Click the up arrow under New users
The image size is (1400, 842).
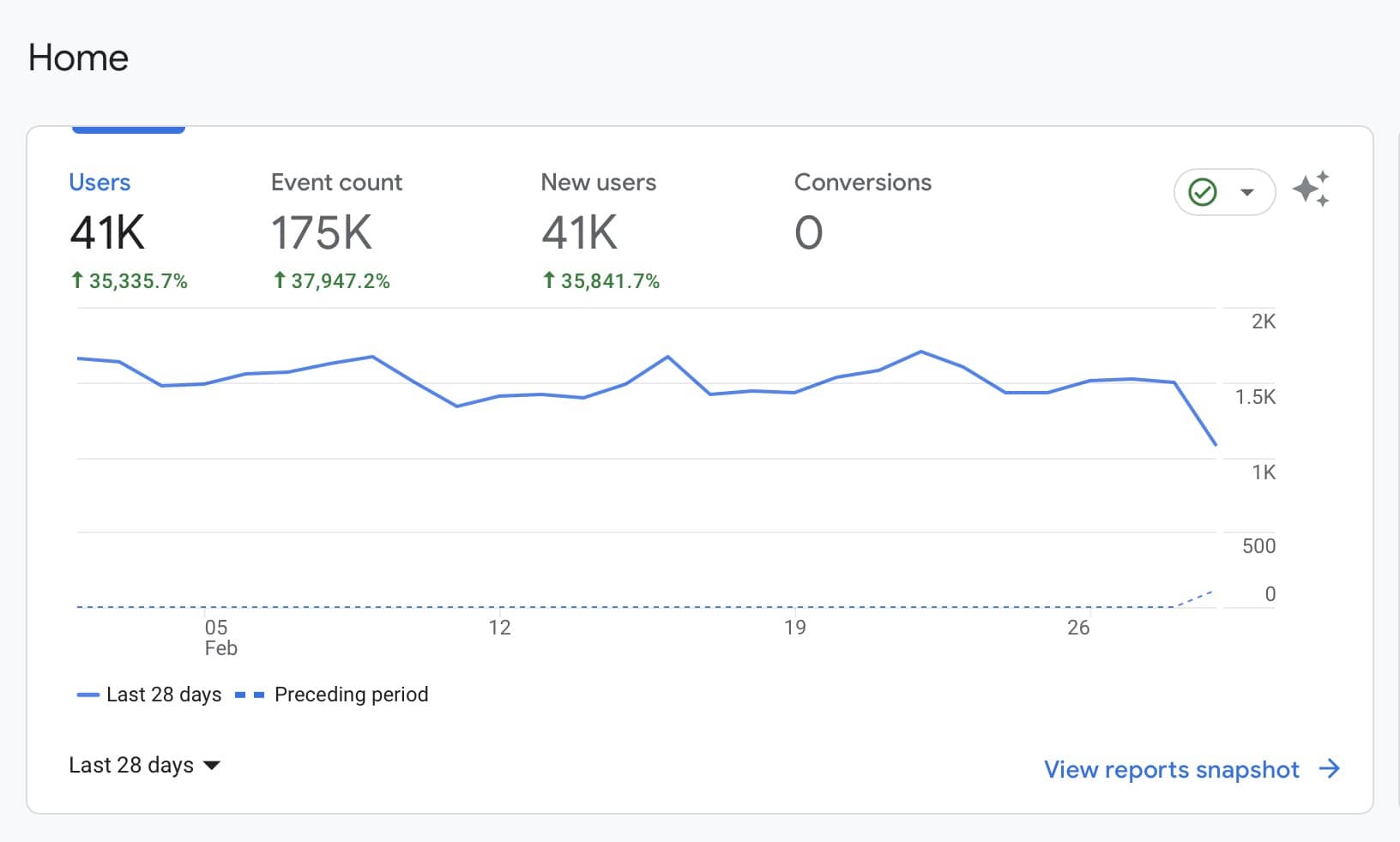(x=549, y=280)
